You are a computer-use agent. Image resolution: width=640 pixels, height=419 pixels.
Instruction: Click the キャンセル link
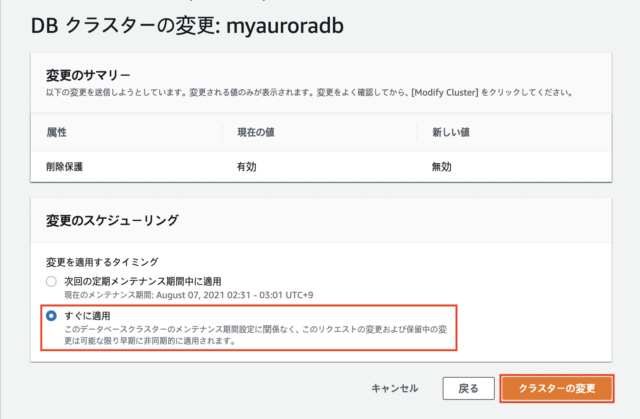point(394,388)
